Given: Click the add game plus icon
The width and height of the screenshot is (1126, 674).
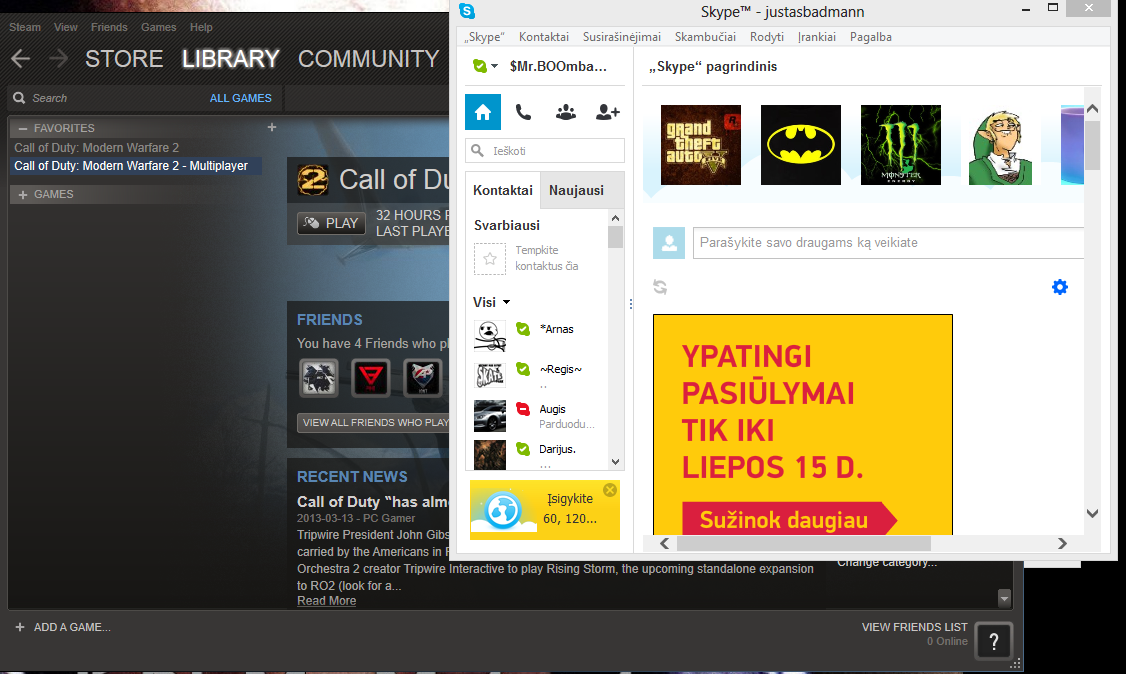Looking at the screenshot, I should click(20, 627).
